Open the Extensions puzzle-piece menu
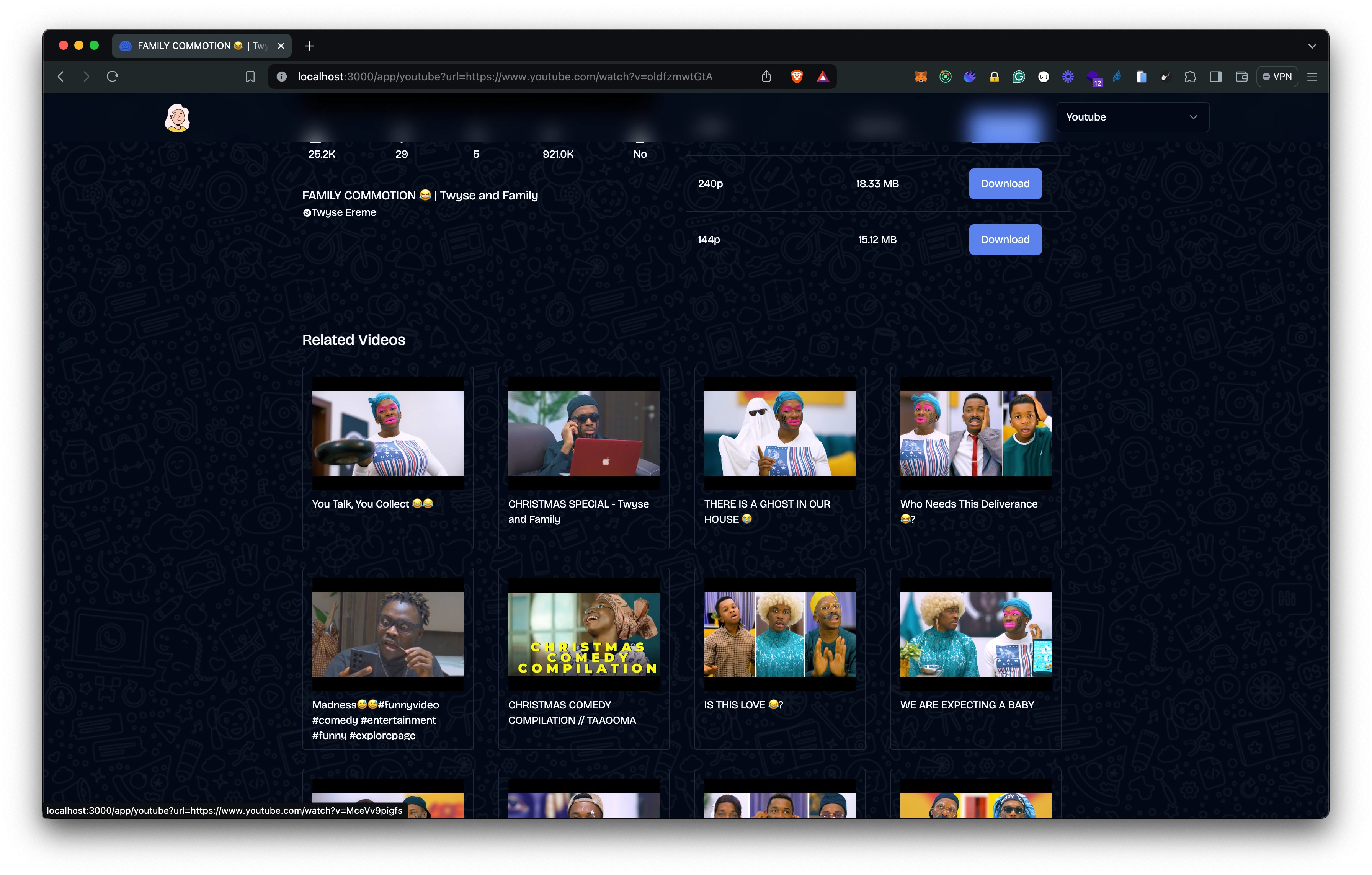 (x=1190, y=77)
